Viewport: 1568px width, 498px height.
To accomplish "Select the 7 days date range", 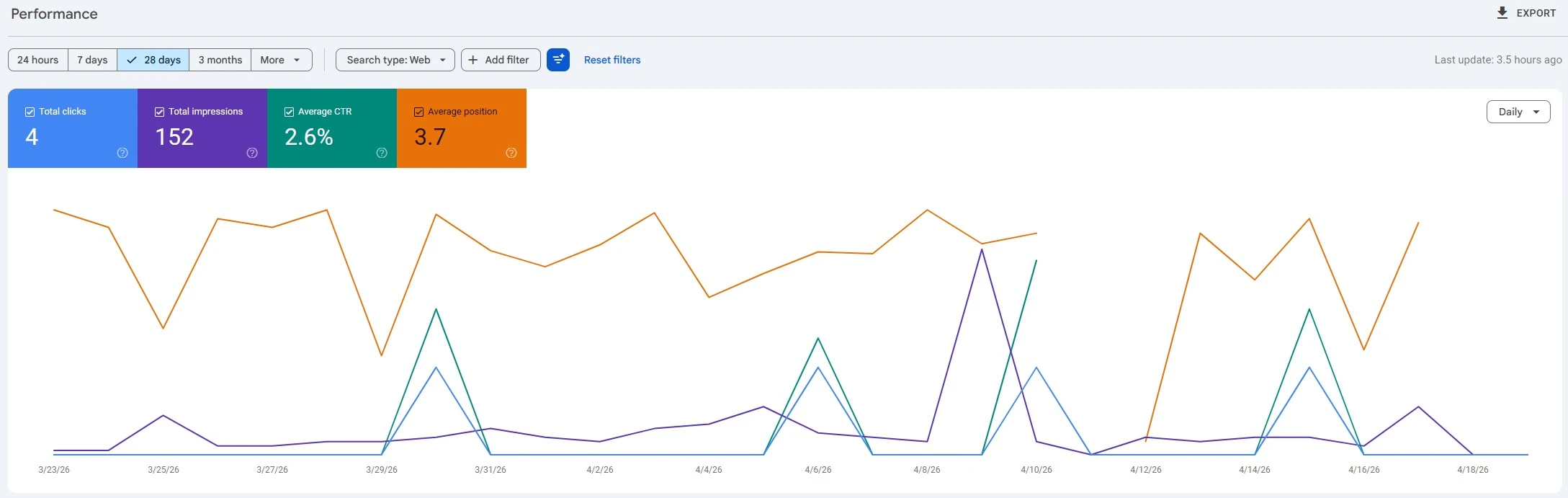I will click(93, 60).
